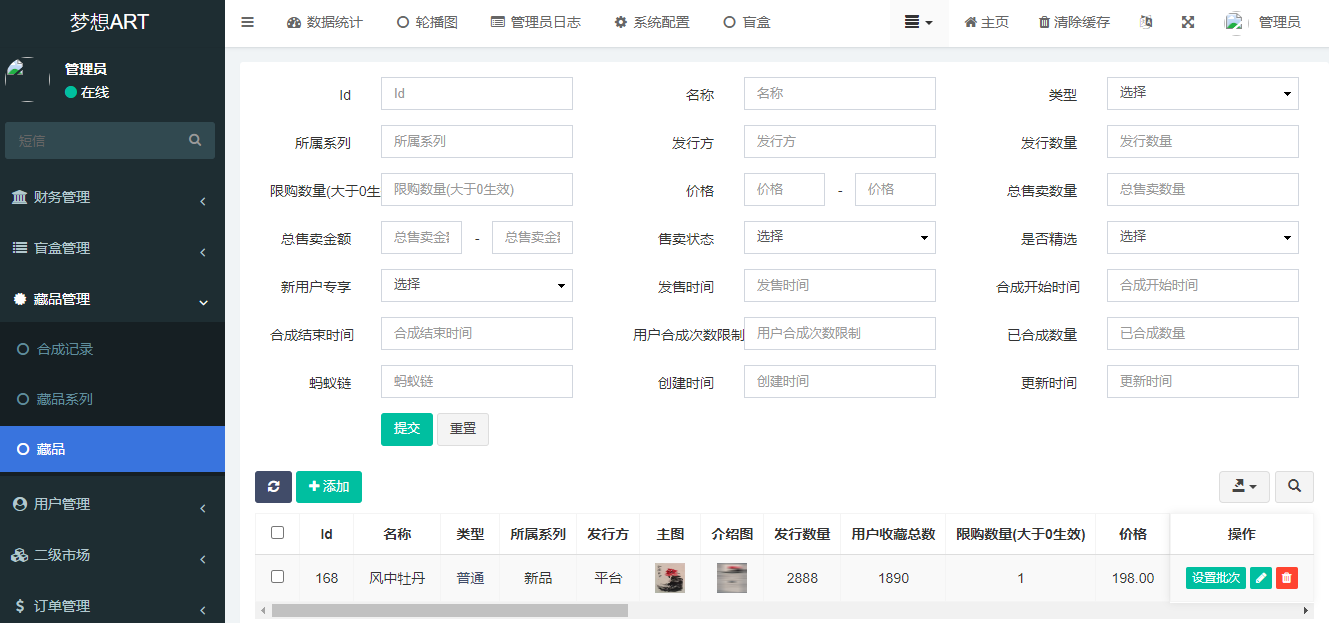
Task: Delete row 168 using the trash icon
Action: click(1287, 578)
